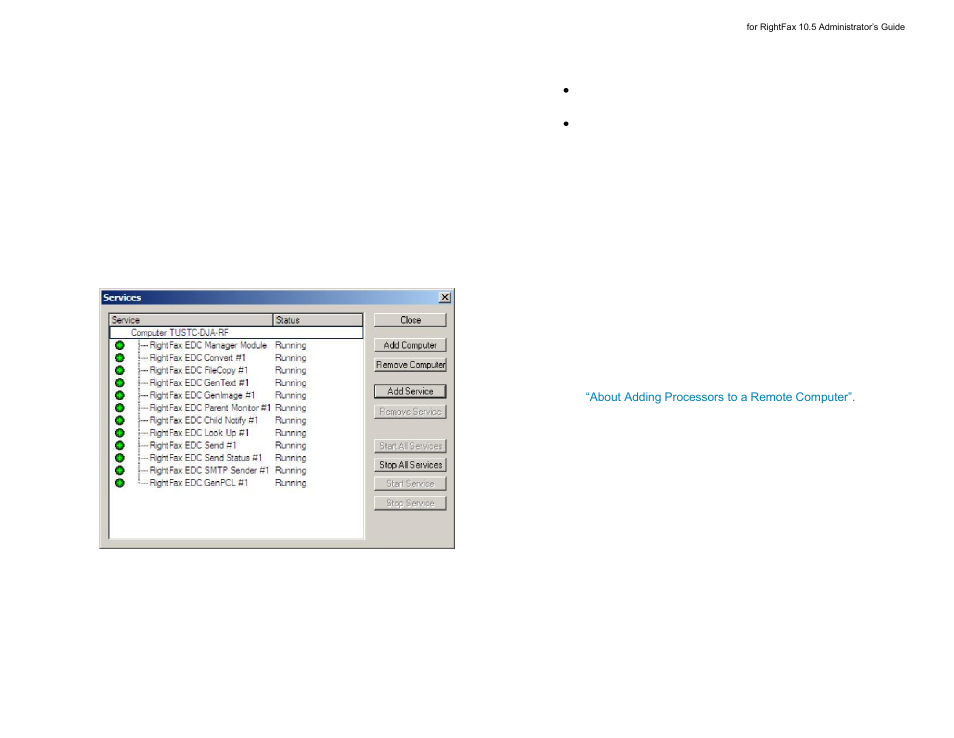
Task: Click the Remove Computer button
Action: click(x=410, y=364)
